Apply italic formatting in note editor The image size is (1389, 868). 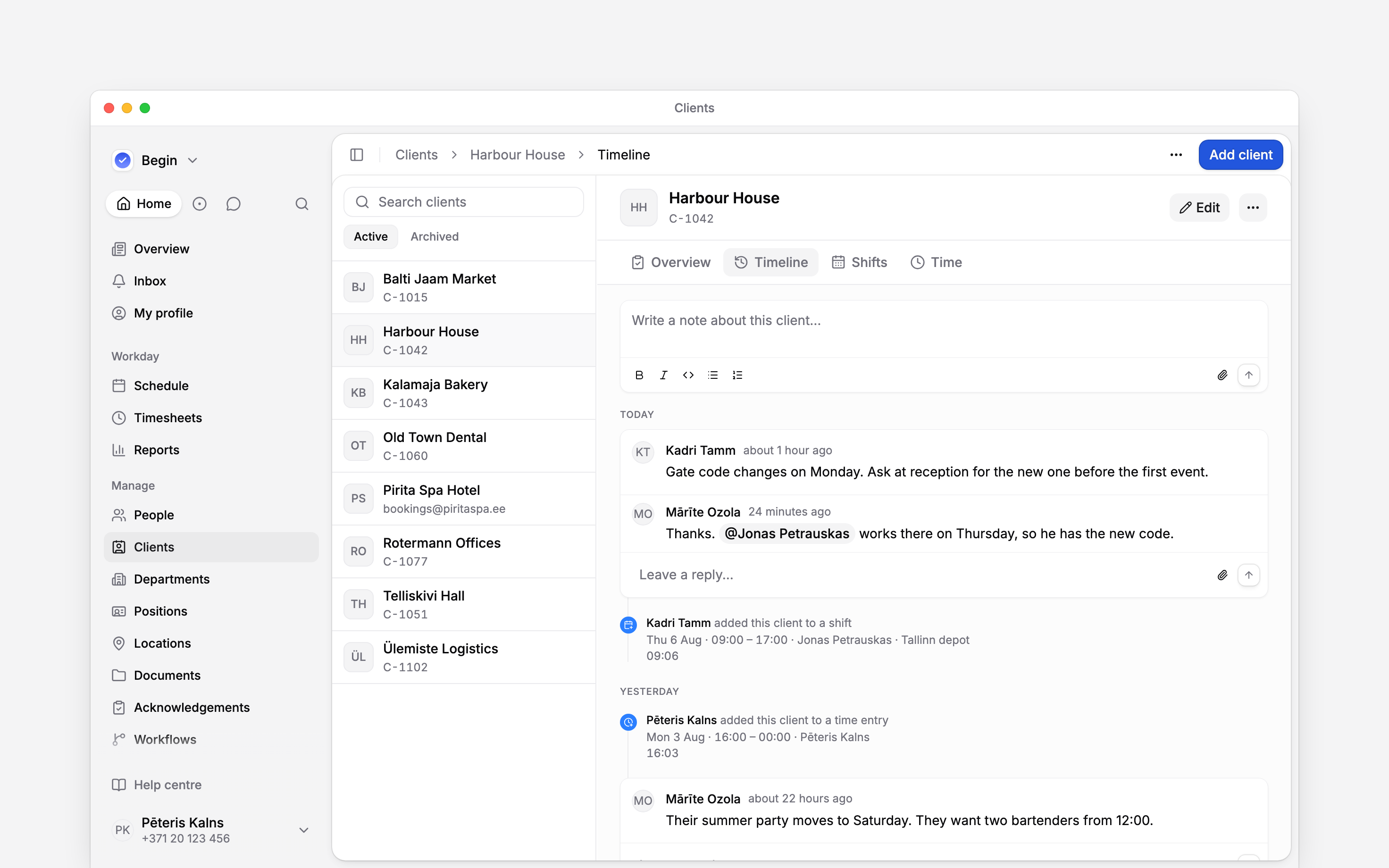point(663,375)
